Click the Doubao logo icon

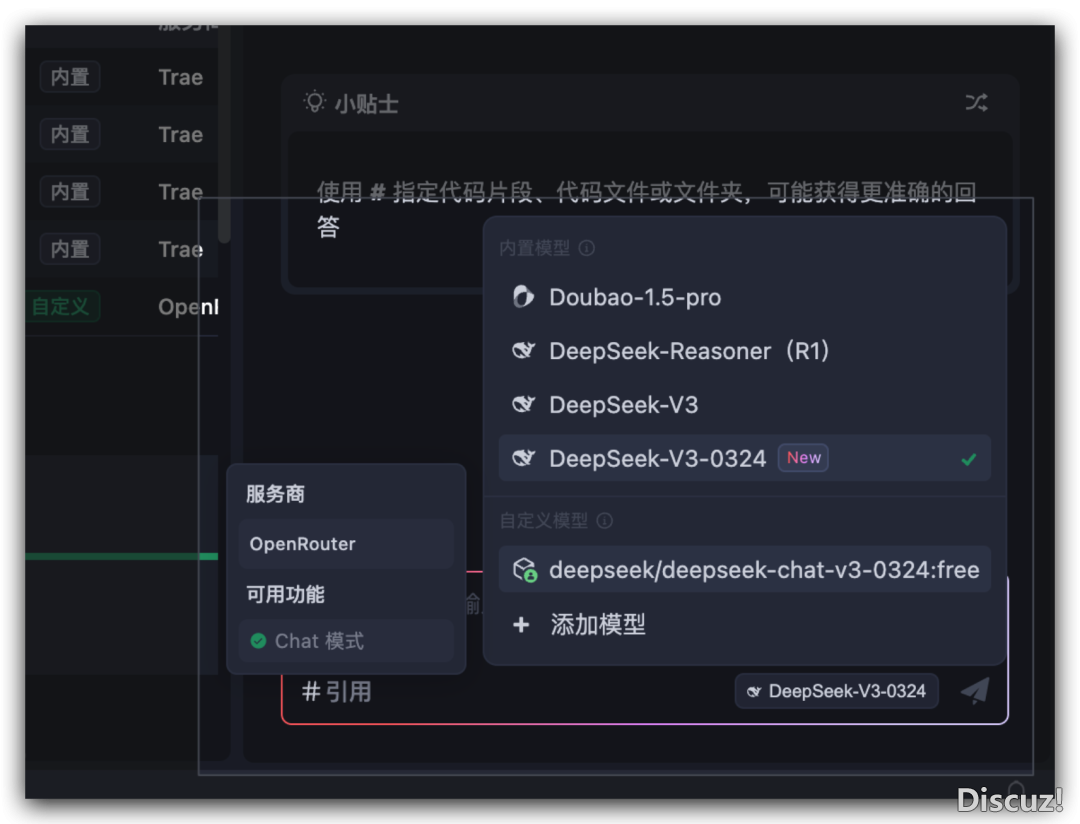tap(523, 297)
